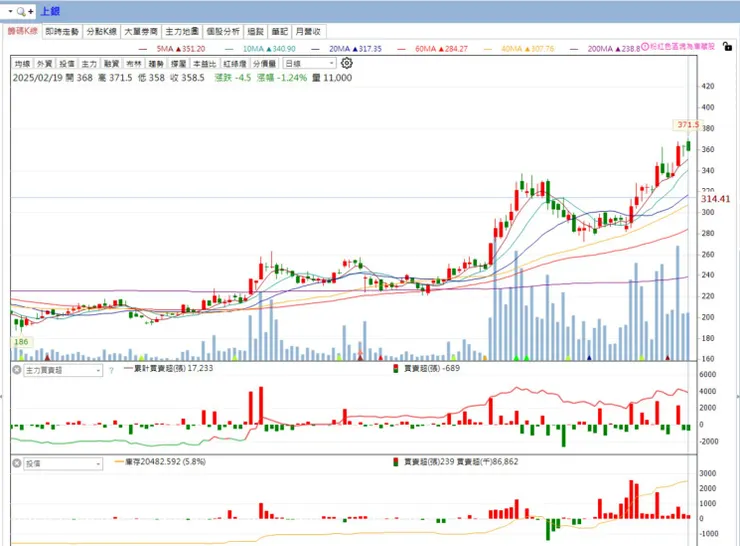Click the 186 low price label
The width and height of the screenshot is (740, 546).
21,342
